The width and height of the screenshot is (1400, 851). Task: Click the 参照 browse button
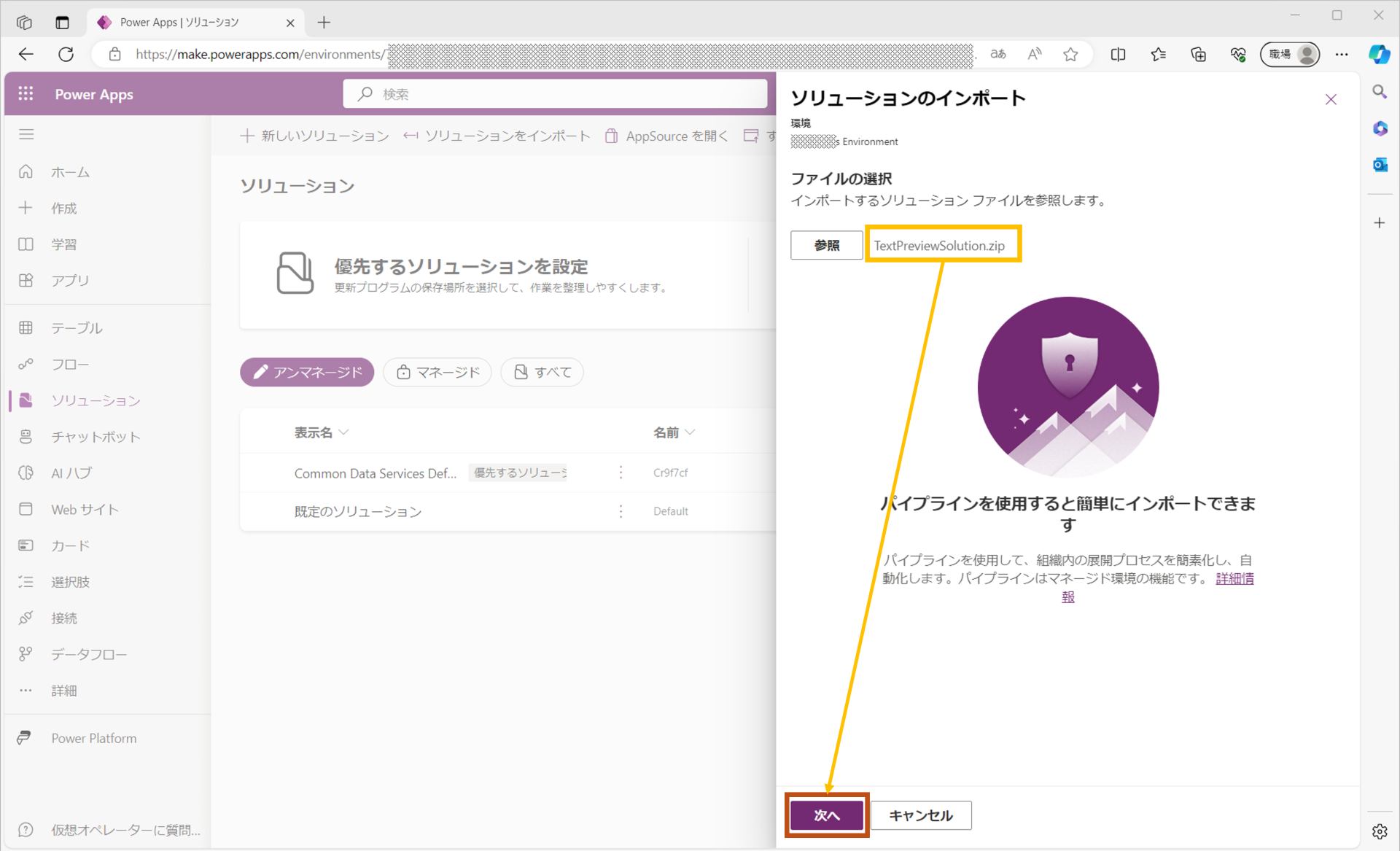tap(826, 245)
